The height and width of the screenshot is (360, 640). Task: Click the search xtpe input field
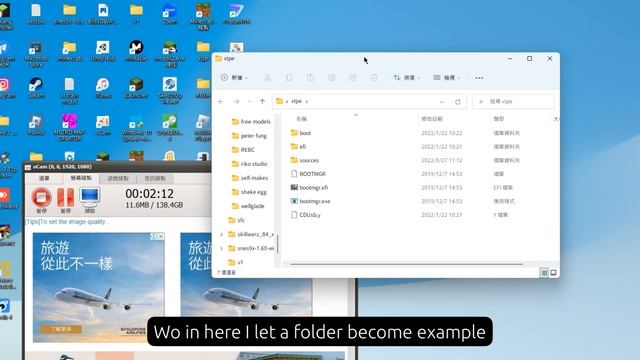pyautogui.click(x=513, y=101)
